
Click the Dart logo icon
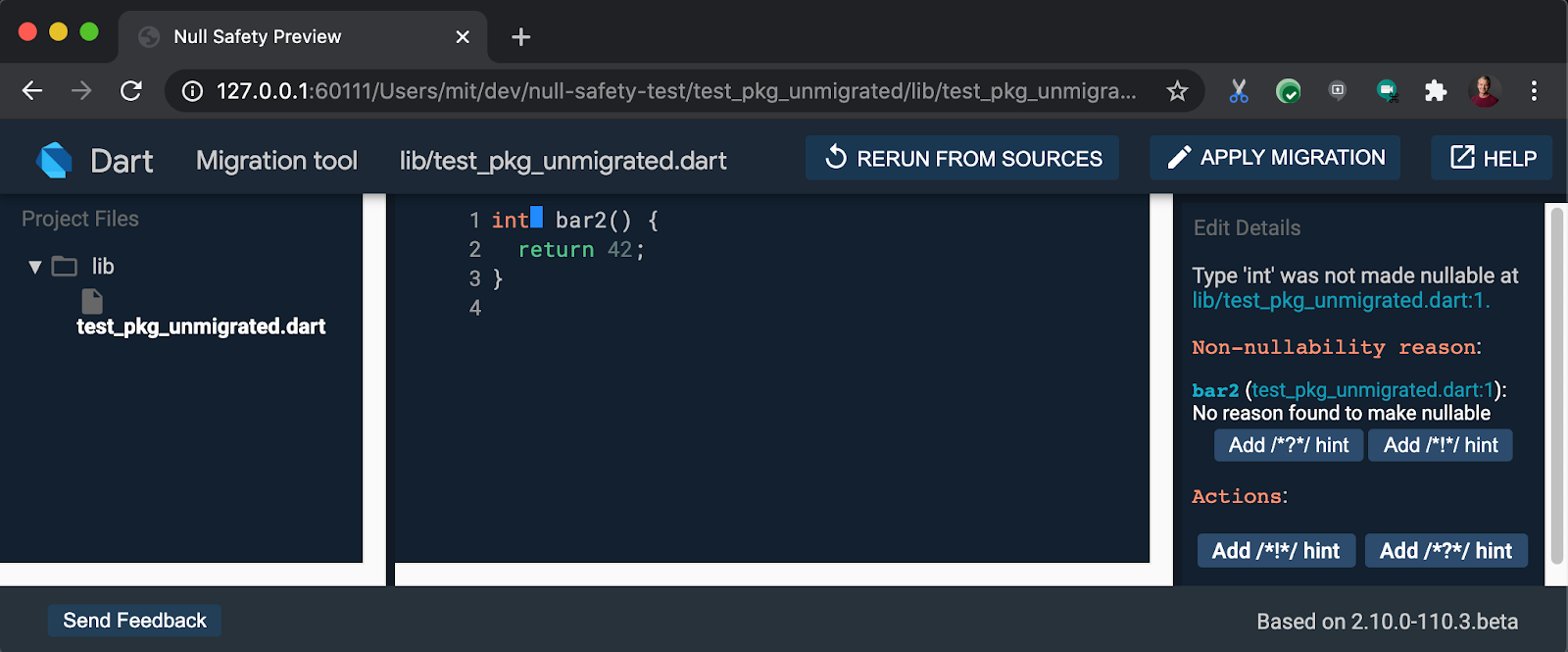pos(55,160)
